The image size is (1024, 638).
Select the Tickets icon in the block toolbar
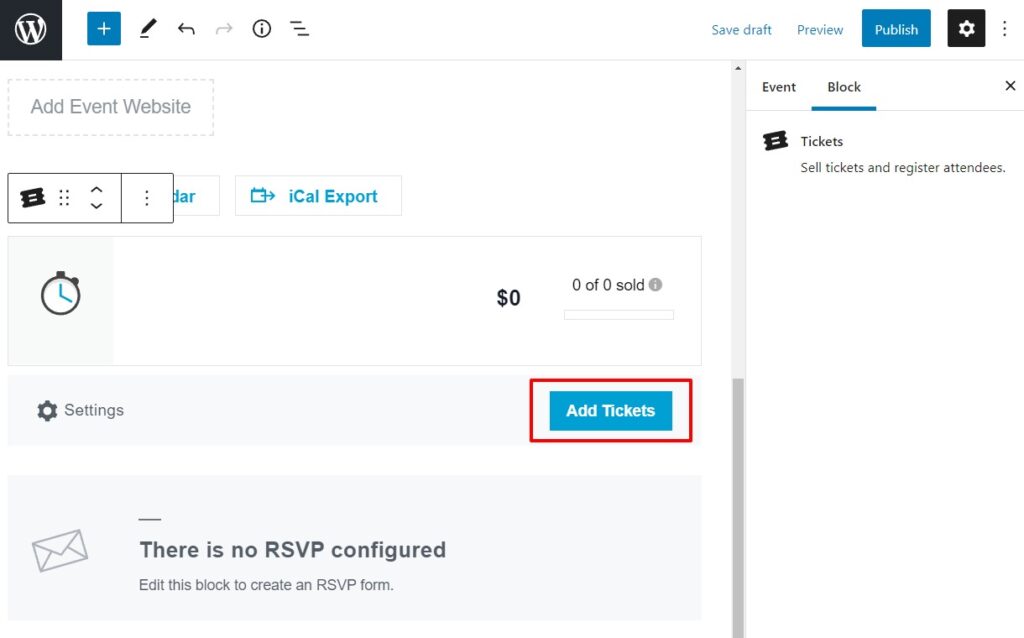click(32, 196)
